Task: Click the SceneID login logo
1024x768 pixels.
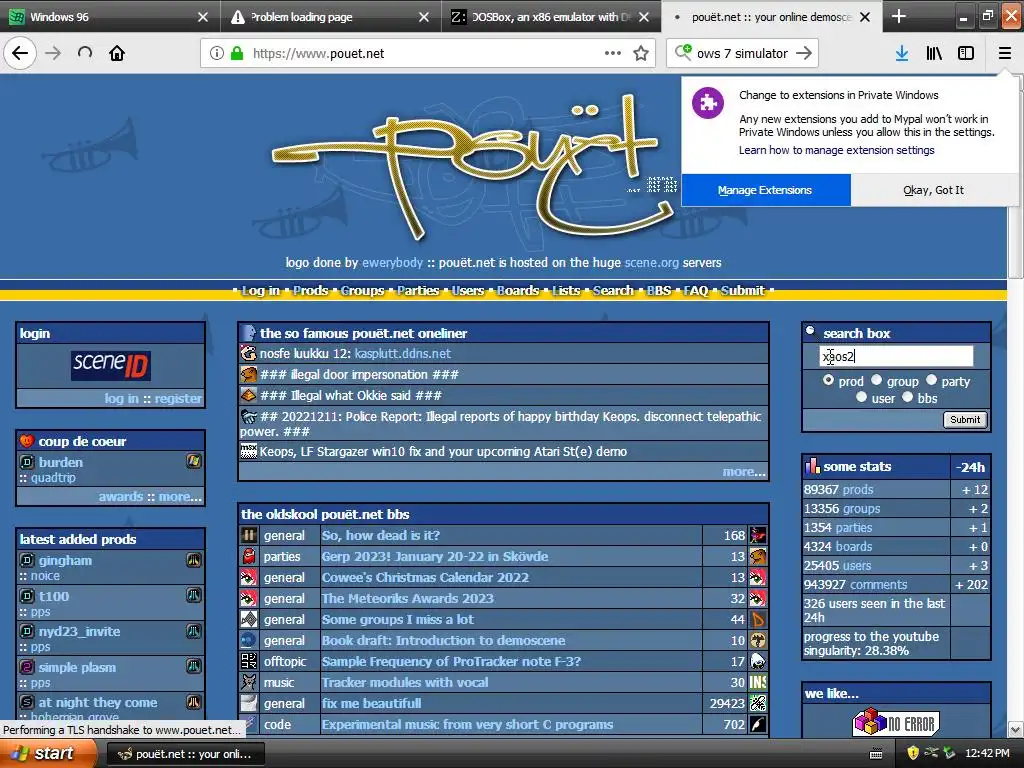Action: [x=110, y=365]
